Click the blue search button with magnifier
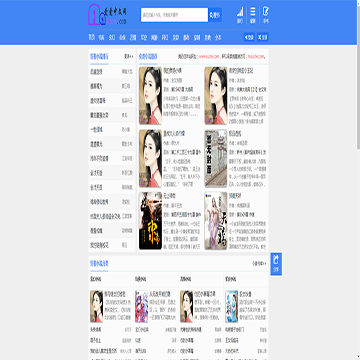The width and height of the screenshot is (360, 360). tap(215, 15)
